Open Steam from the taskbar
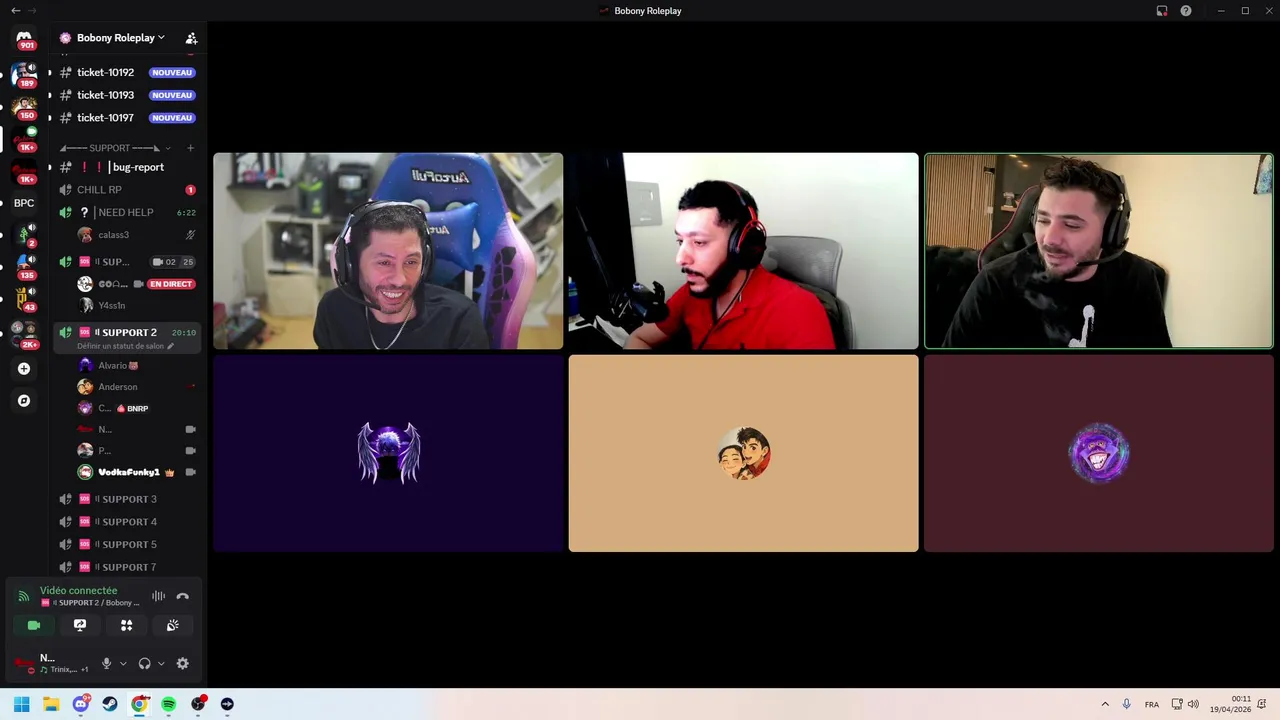Image resolution: width=1280 pixels, height=720 pixels. pyautogui.click(x=110, y=704)
